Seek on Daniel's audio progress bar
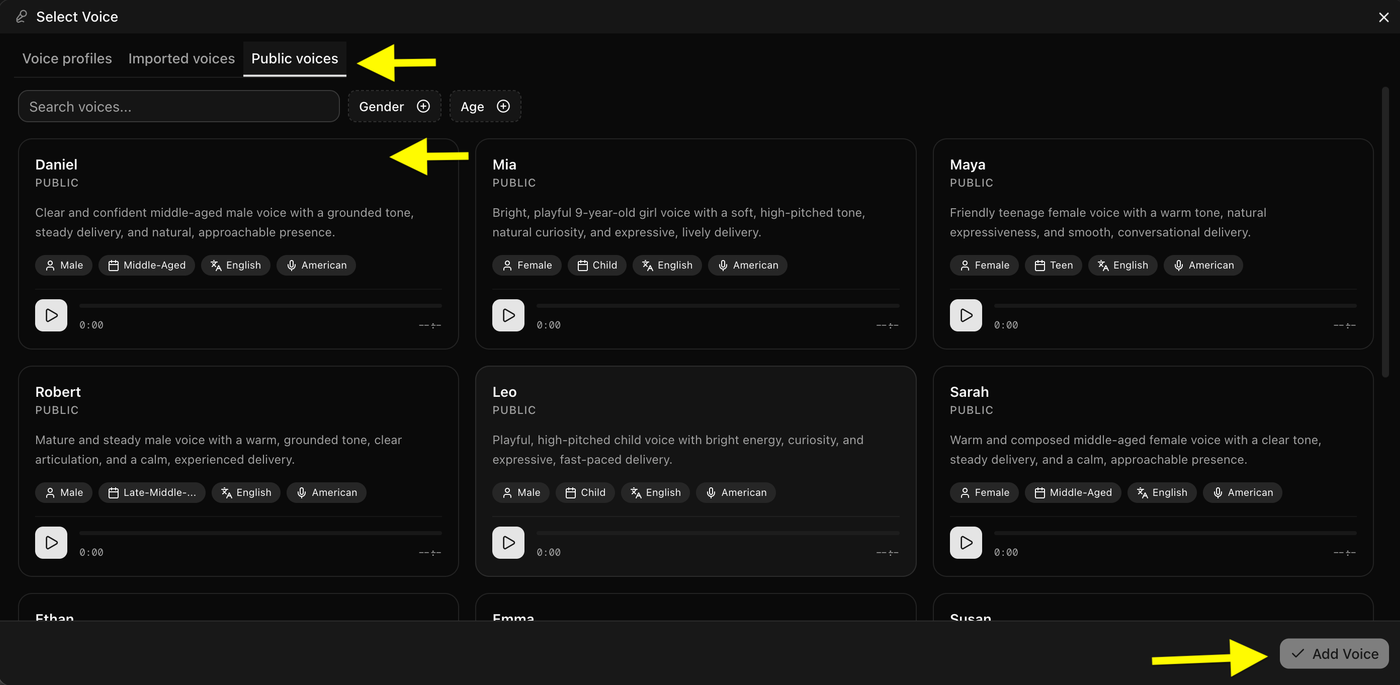The height and width of the screenshot is (685, 1400). tap(260, 306)
